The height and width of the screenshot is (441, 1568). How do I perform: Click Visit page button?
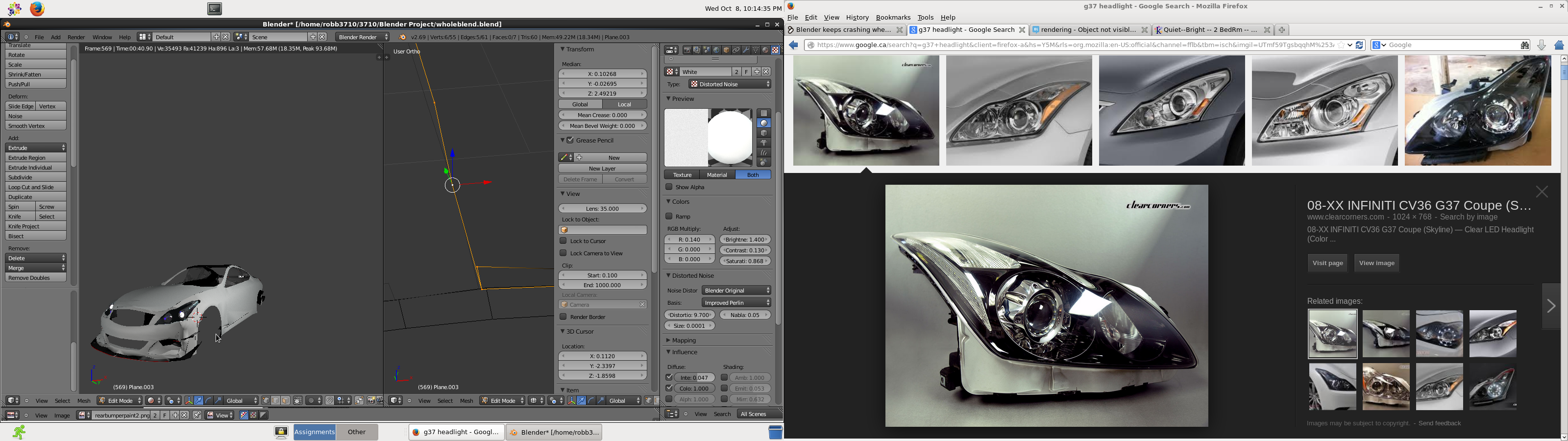pos(1327,263)
